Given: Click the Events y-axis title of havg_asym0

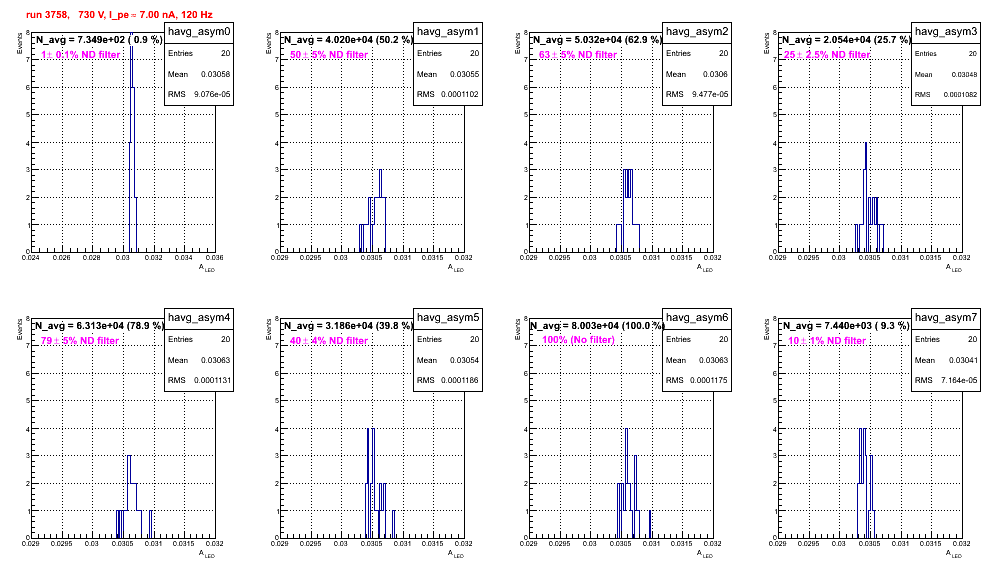Looking at the screenshot, I should [x=20, y=43].
